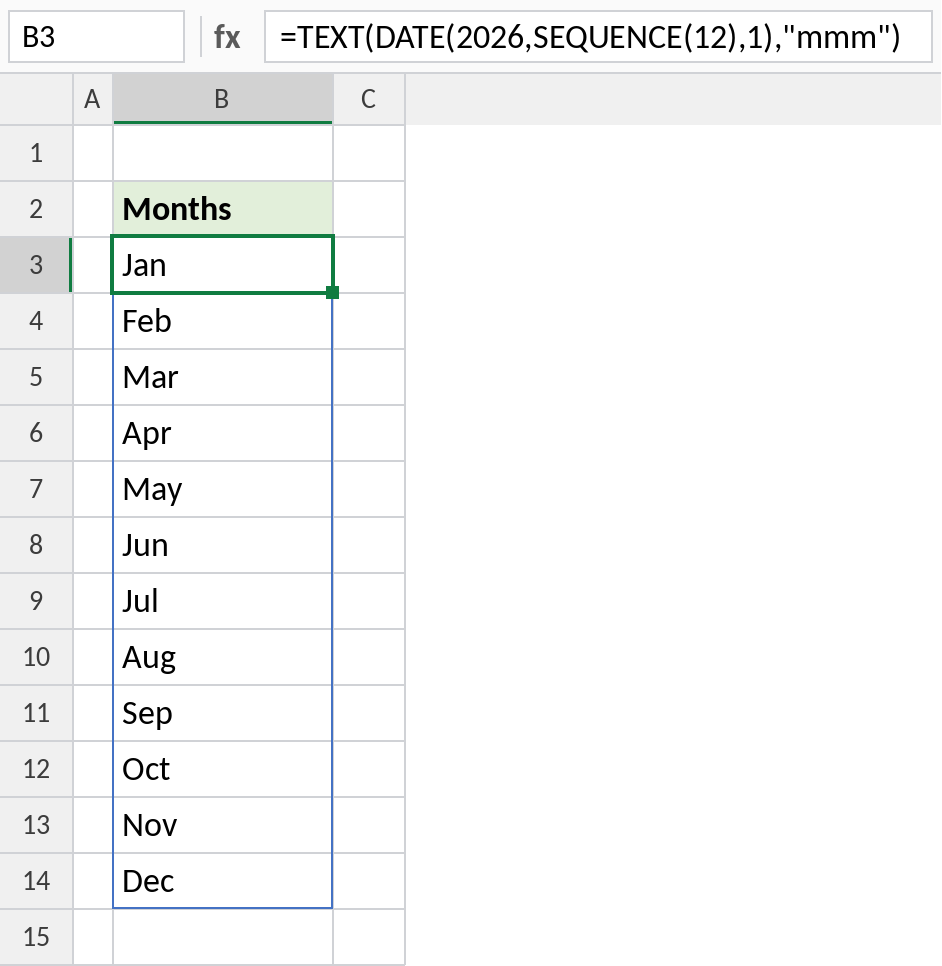This screenshot has width=942, height=966.
Task: Click the formula bar with TEXT formula
Action: tap(598, 37)
